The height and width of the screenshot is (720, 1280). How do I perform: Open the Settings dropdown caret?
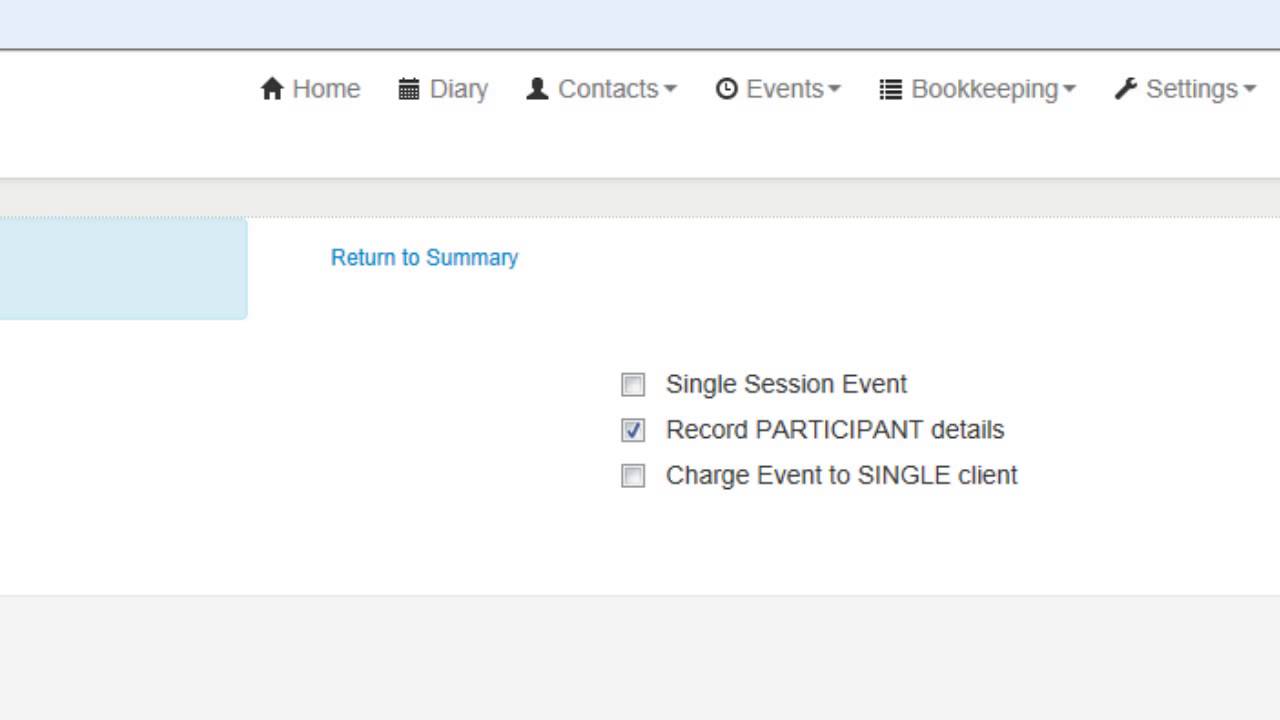[1249, 89]
